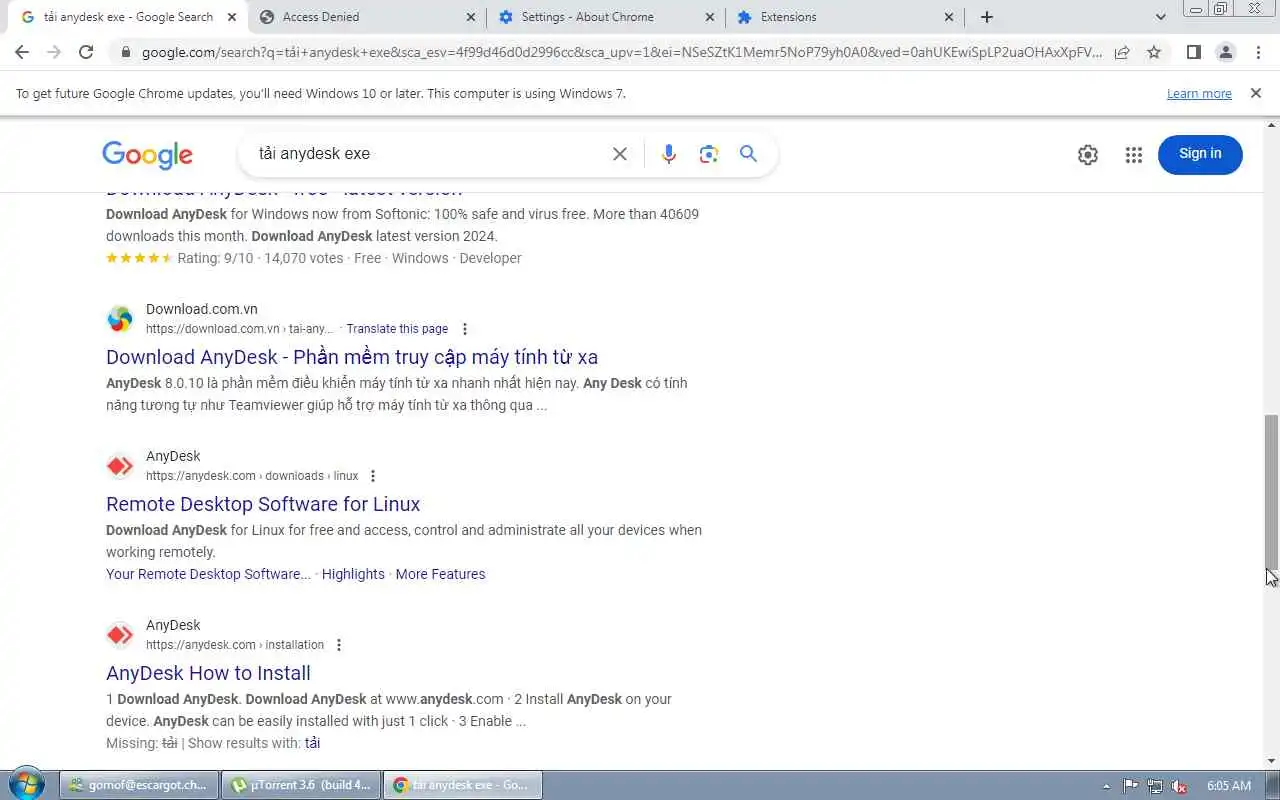
Task: Open Your Remote Desktop Software sitelink
Action: click(x=208, y=574)
